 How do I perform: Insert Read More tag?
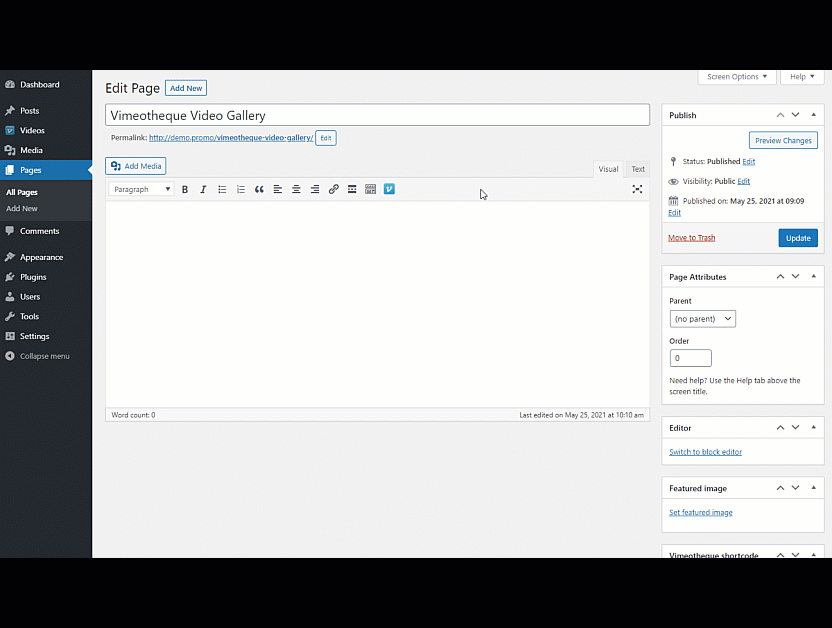coord(352,189)
